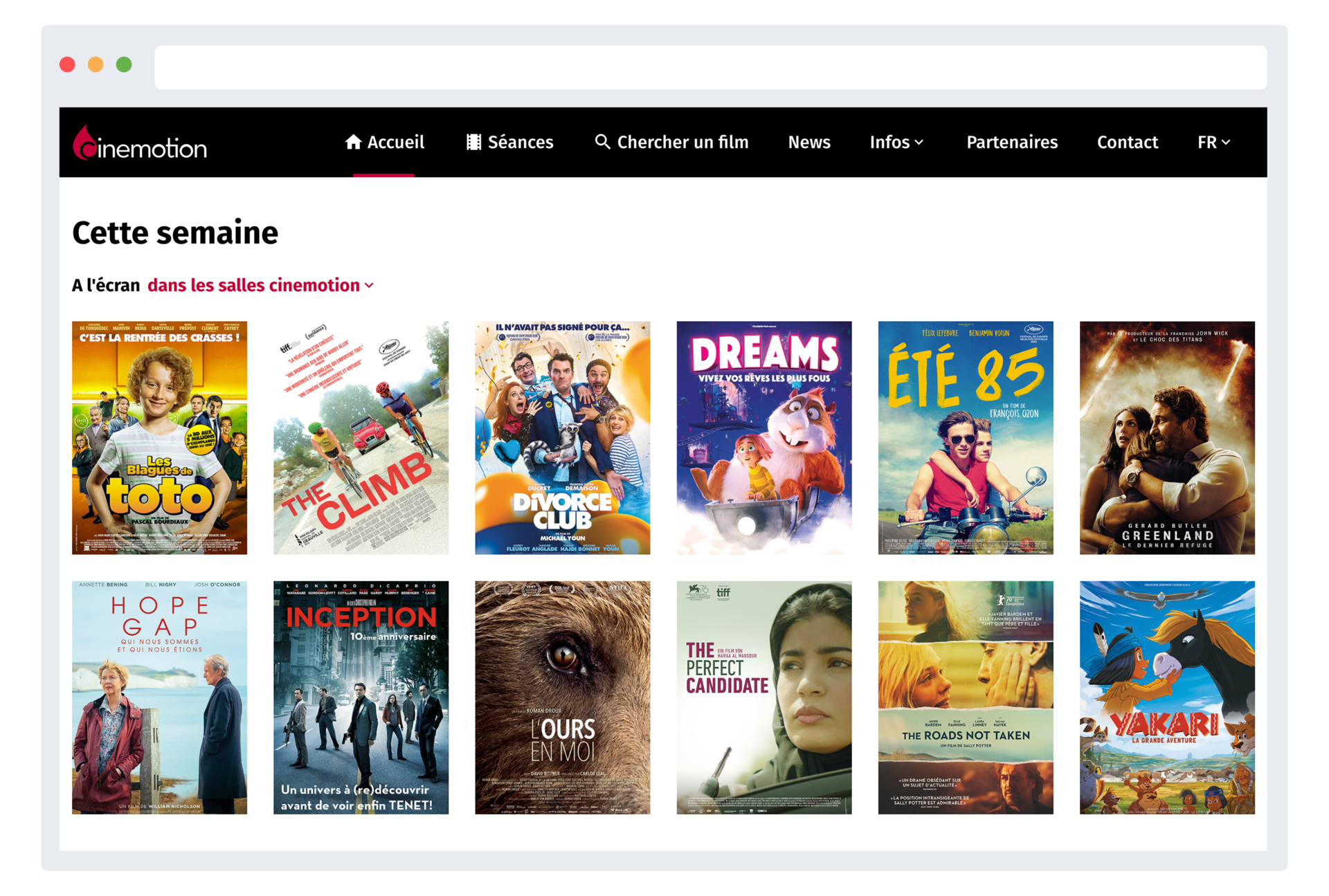Click the cinemotion logo
Screen dimensions: 1329x896
(x=140, y=143)
